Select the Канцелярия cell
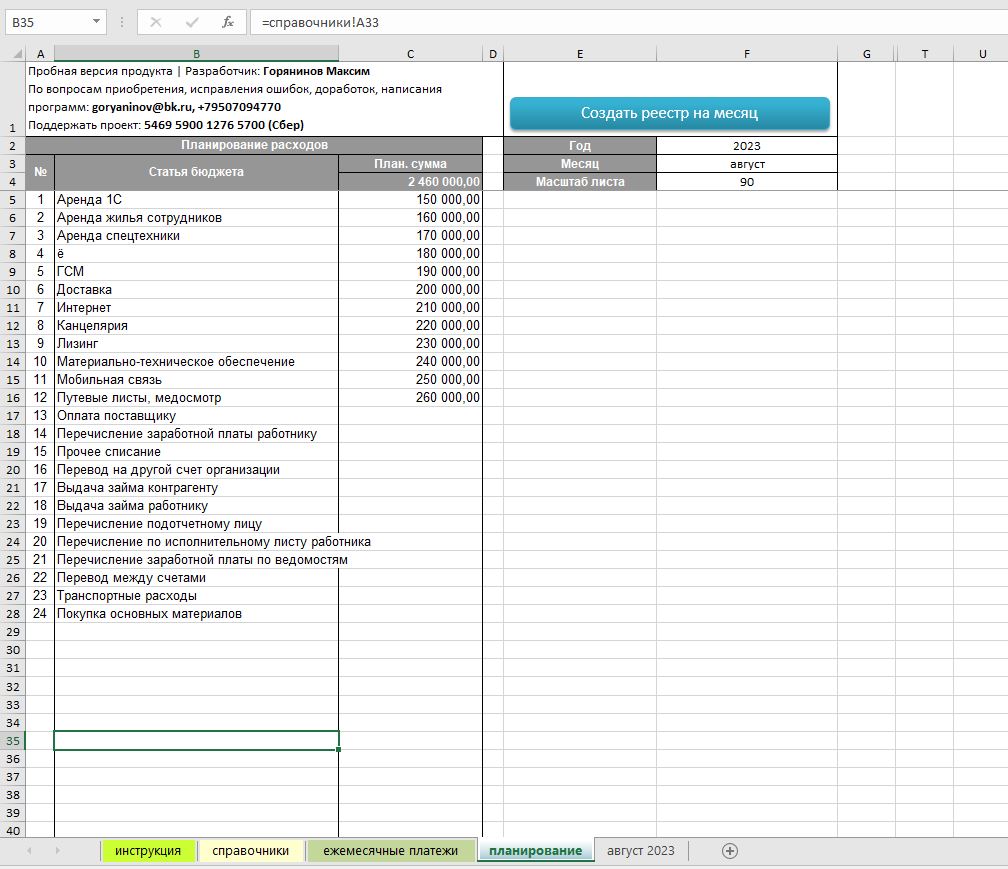Image resolution: width=1008 pixels, height=869 pixels. tap(197, 326)
